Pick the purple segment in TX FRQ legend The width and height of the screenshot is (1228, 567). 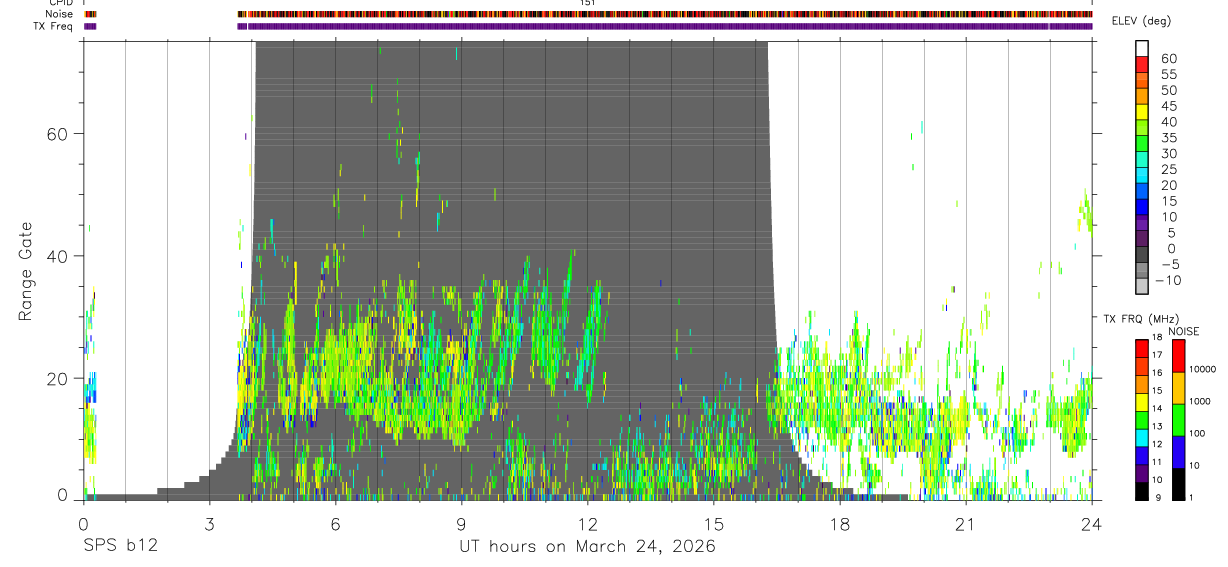click(1142, 473)
